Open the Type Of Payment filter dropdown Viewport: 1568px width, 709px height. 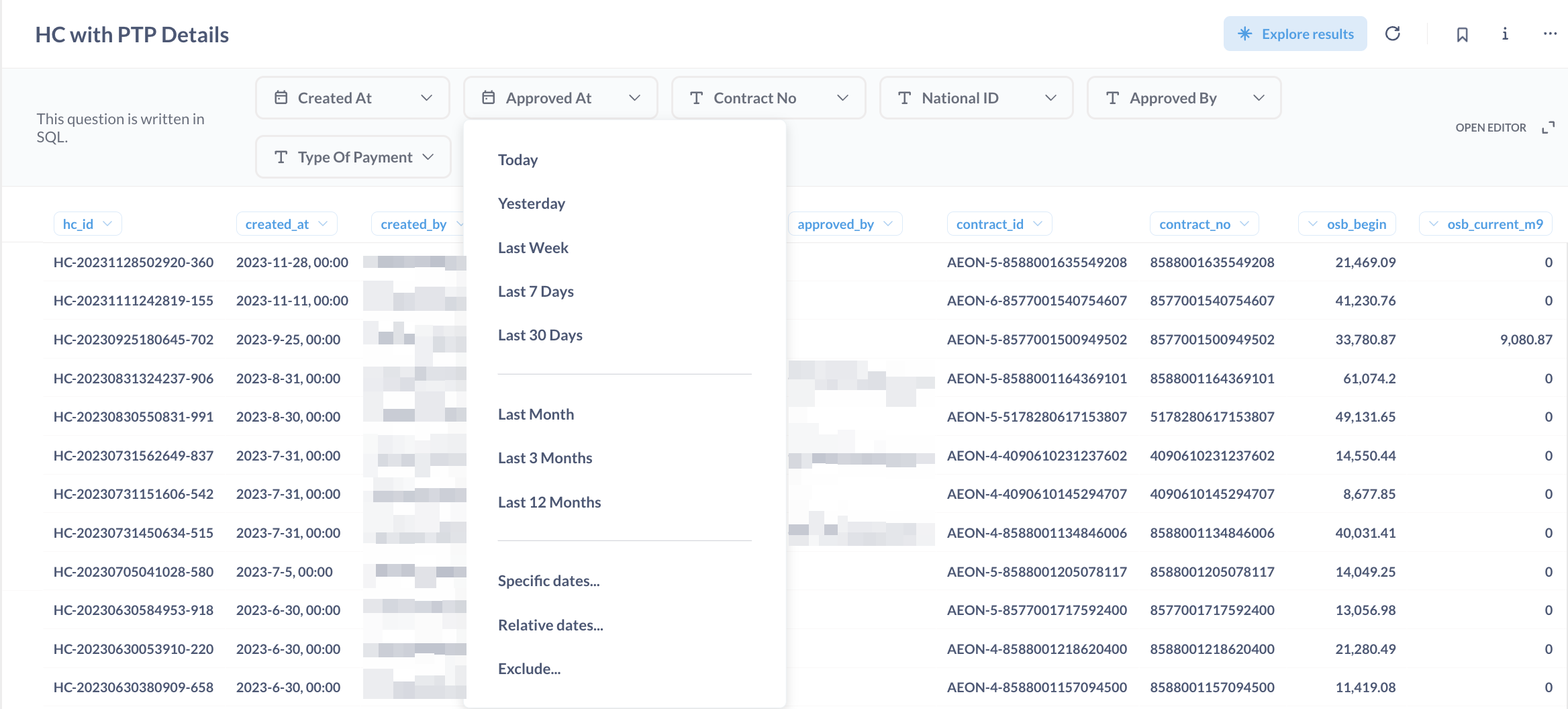point(353,157)
